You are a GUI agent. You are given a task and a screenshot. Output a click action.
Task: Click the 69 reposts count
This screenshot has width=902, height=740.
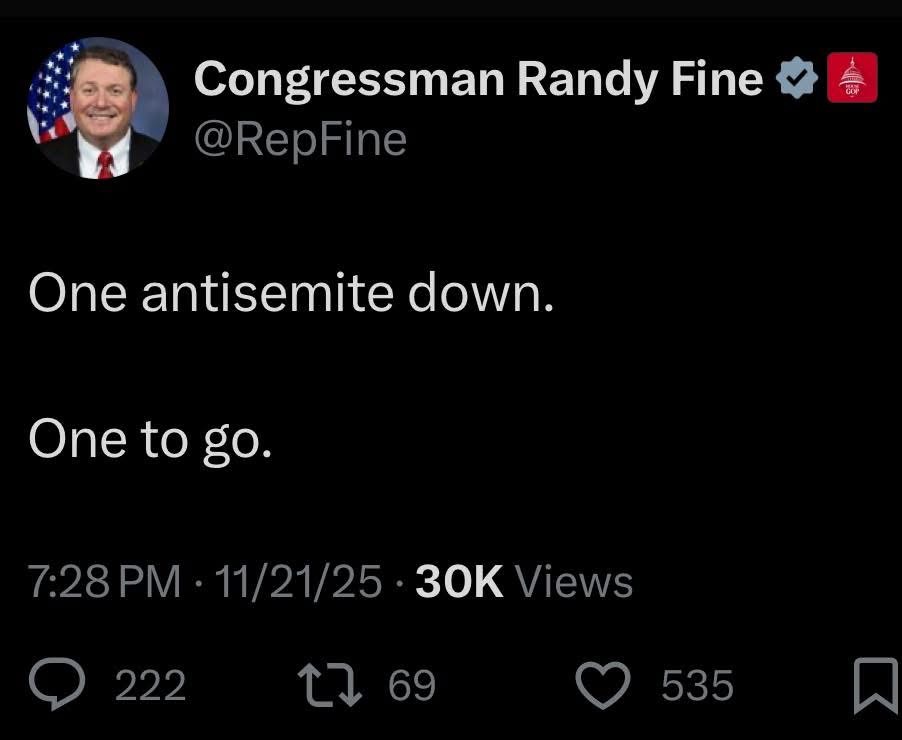pos(412,686)
